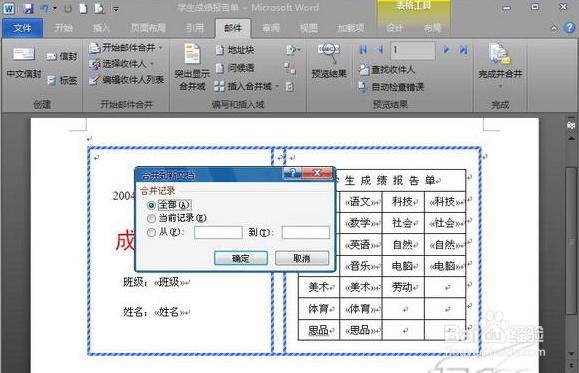
Task: Click 取消 to cancel dialog
Action: (302, 258)
